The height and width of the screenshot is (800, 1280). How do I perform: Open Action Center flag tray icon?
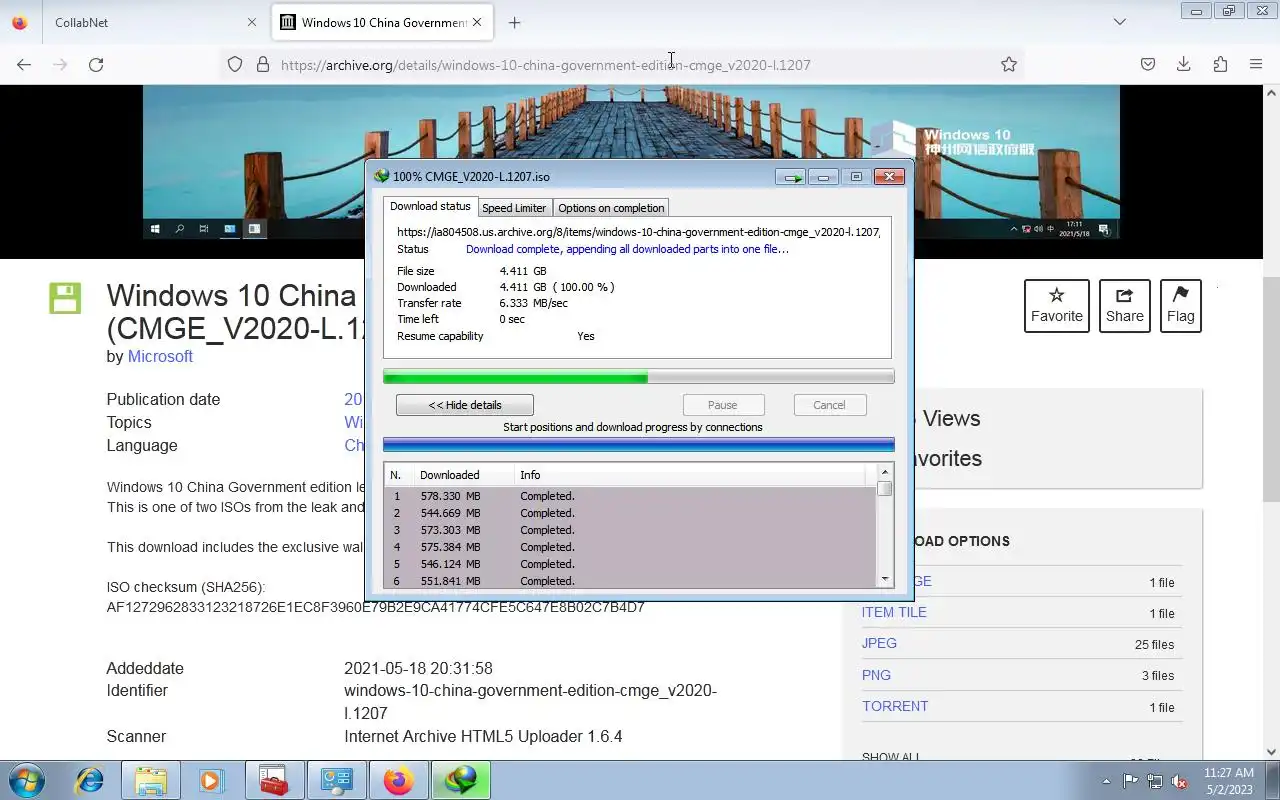[1130, 781]
